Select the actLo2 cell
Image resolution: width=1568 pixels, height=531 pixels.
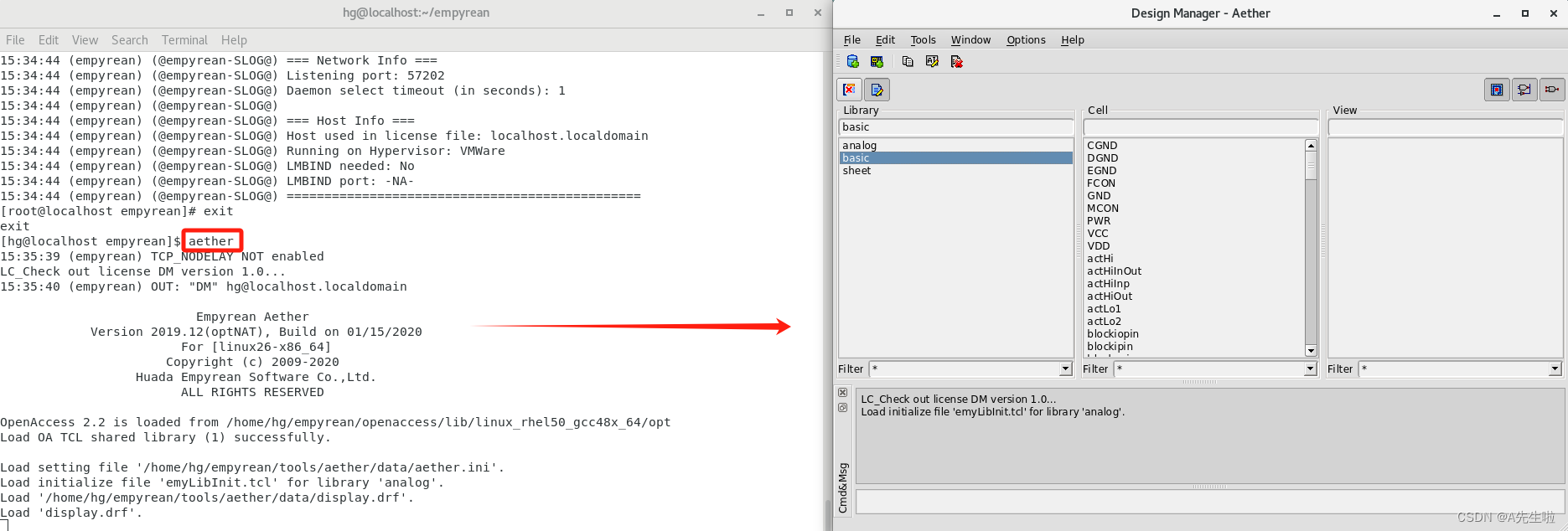(1104, 322)
